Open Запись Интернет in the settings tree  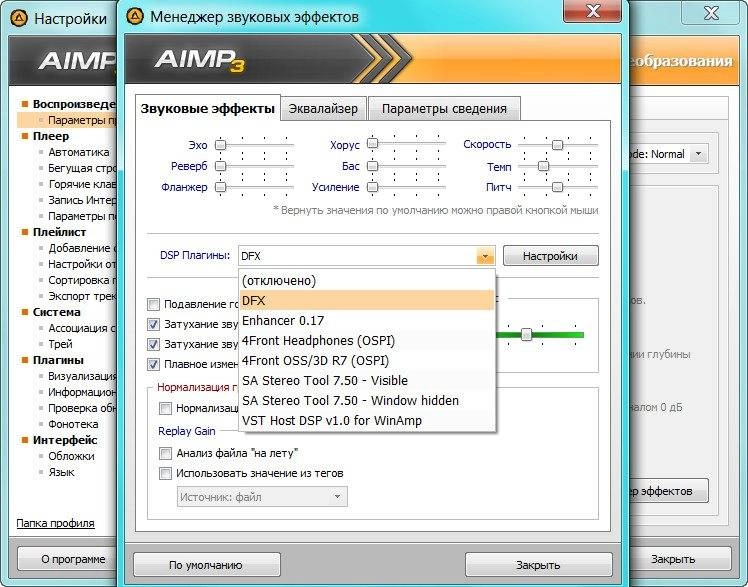click(x=82, y=200)
